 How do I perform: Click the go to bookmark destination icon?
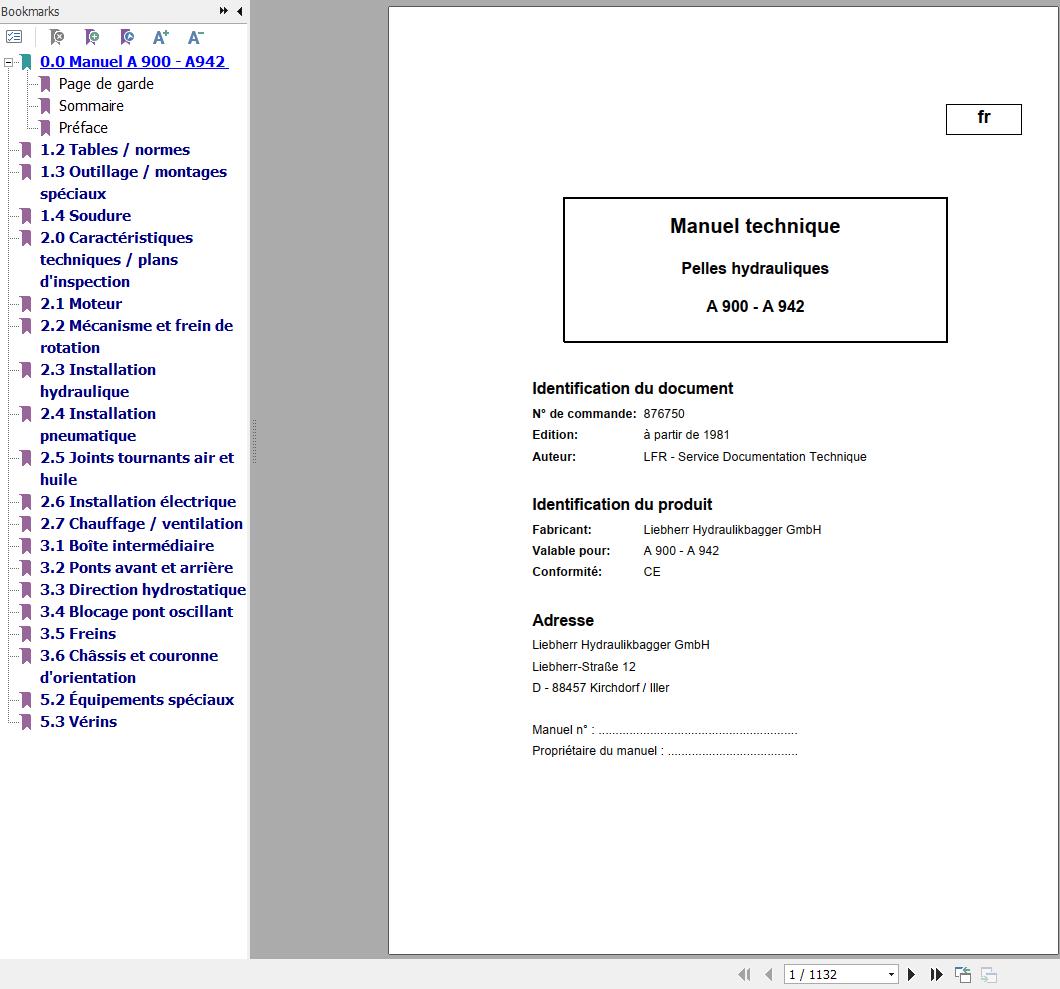point(126,37)
